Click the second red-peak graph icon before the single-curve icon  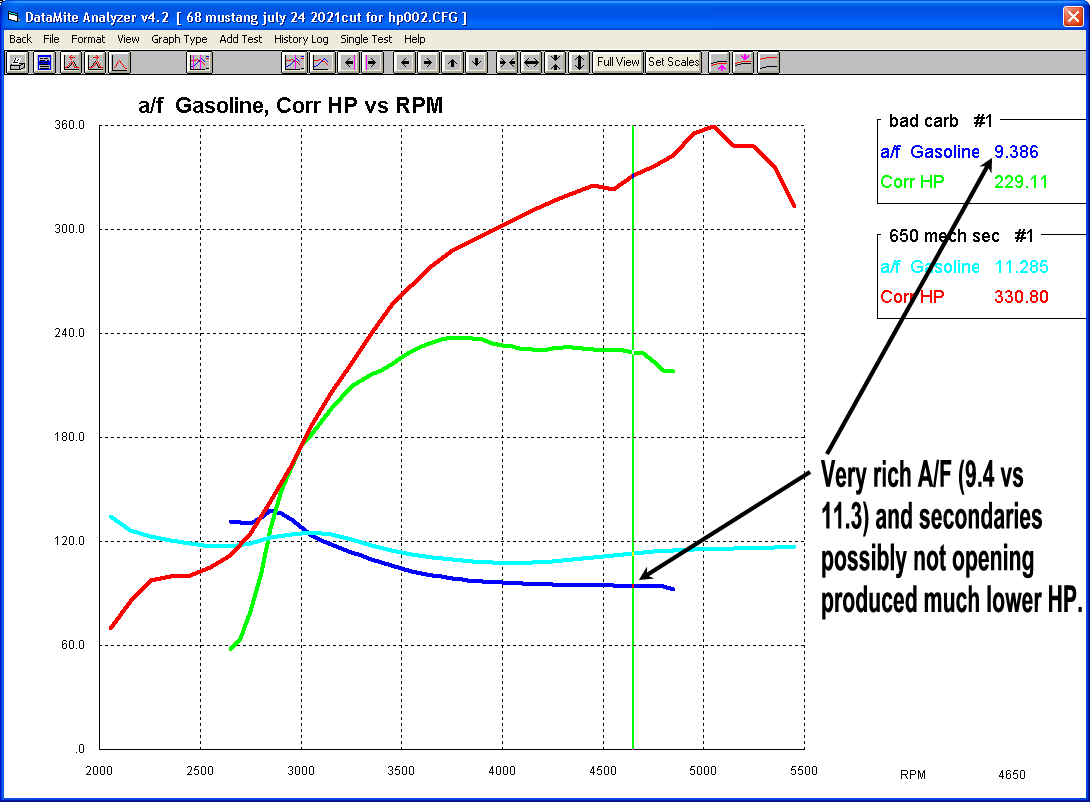click(96, 63)
